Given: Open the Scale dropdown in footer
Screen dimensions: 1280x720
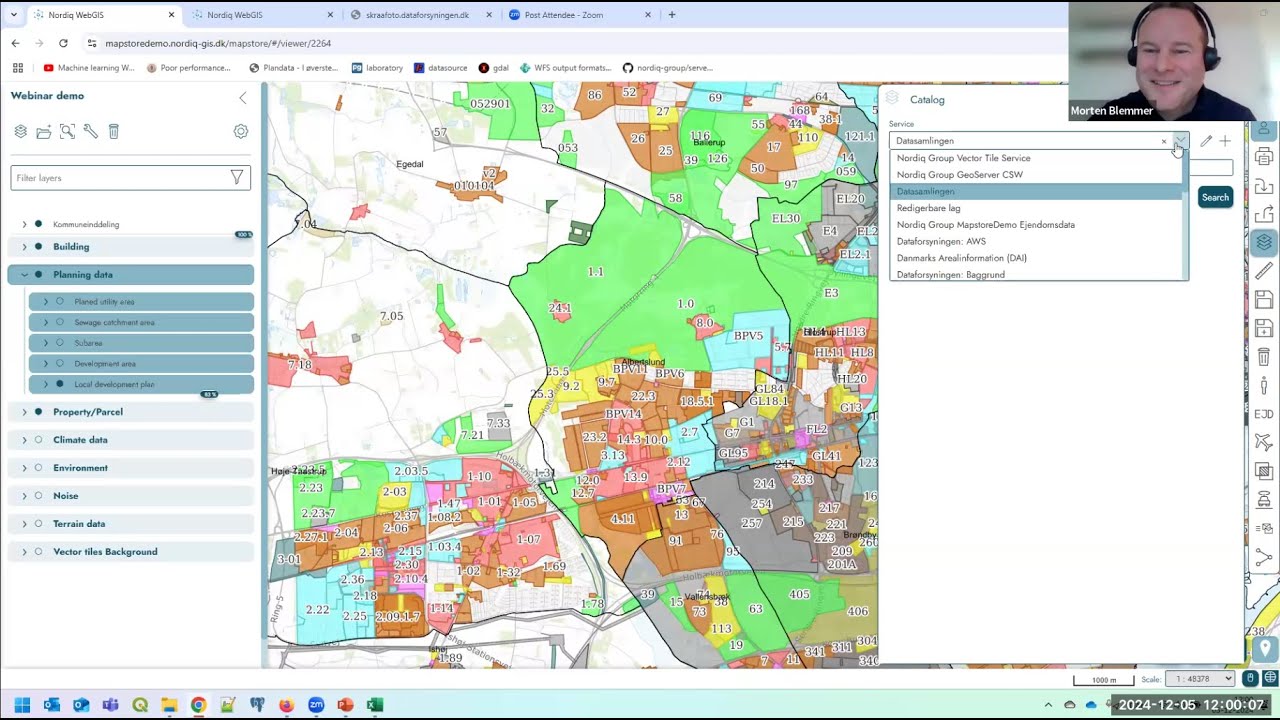Looking at the screenshot, I should (1201, 679).
